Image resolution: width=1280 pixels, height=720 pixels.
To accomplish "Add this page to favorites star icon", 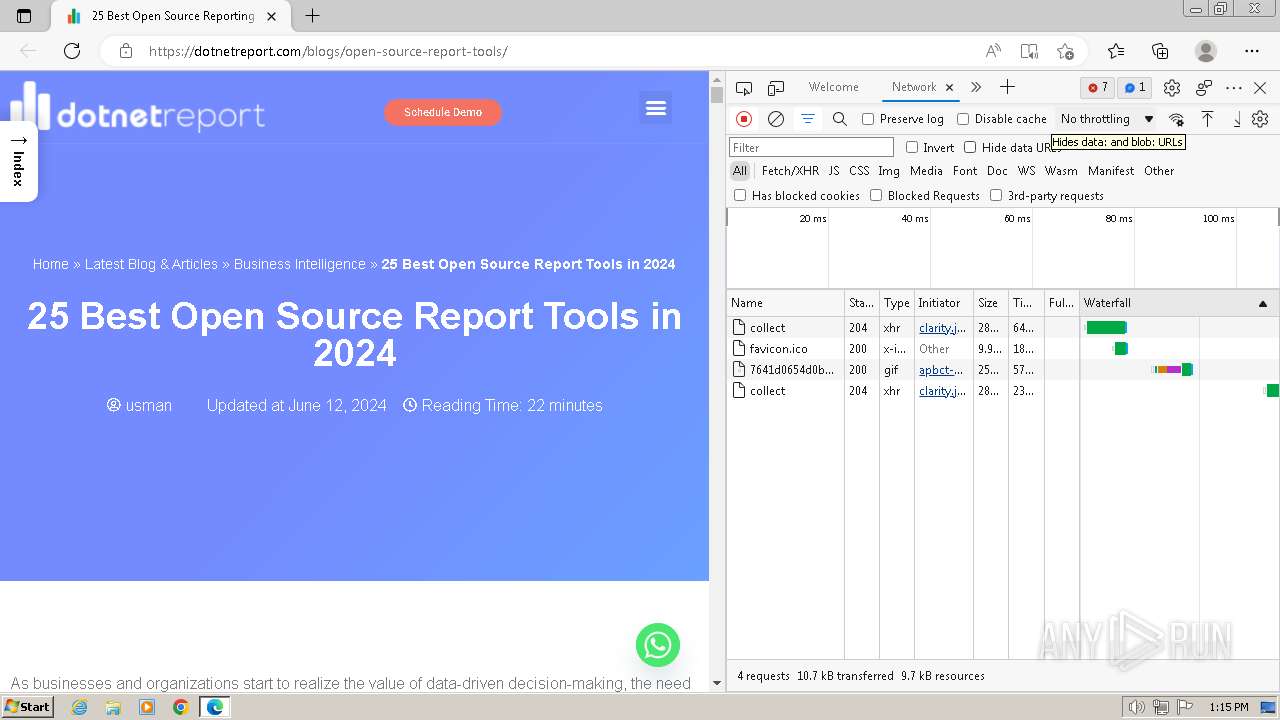I will point(1065,51).
